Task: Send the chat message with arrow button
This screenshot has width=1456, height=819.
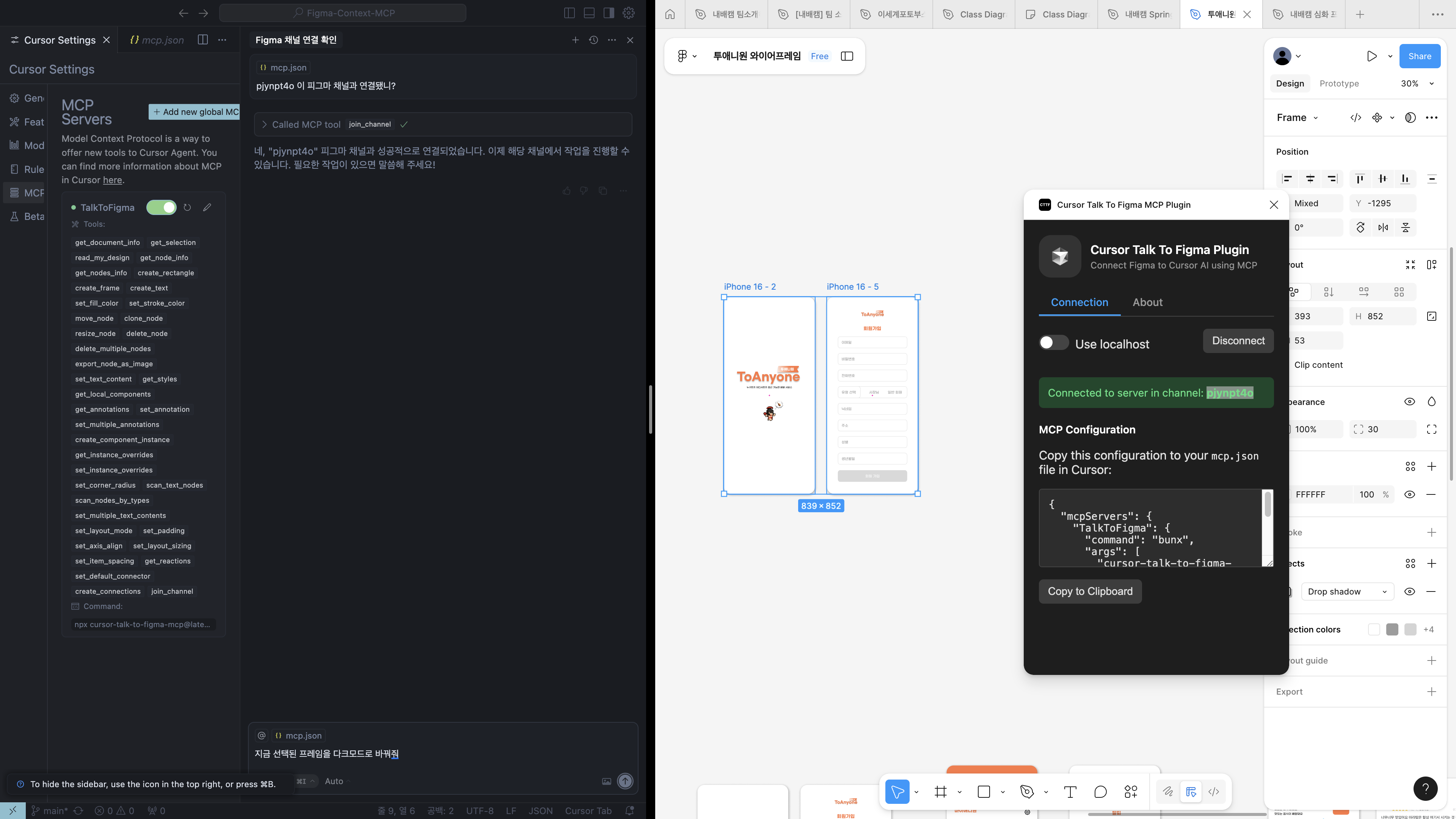Action: [624, 781]
